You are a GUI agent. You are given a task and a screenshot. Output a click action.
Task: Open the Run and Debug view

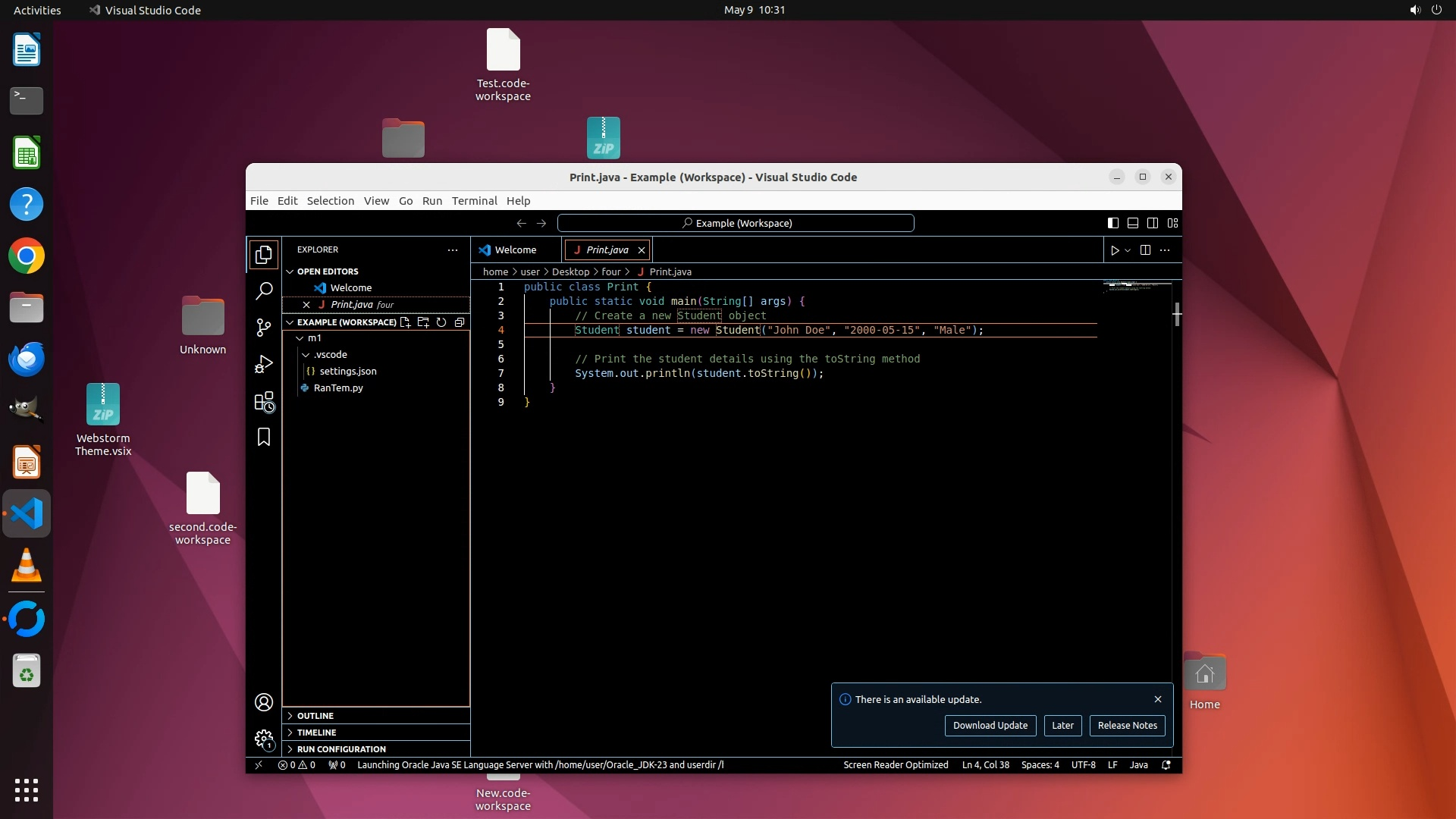click(264, 365)
